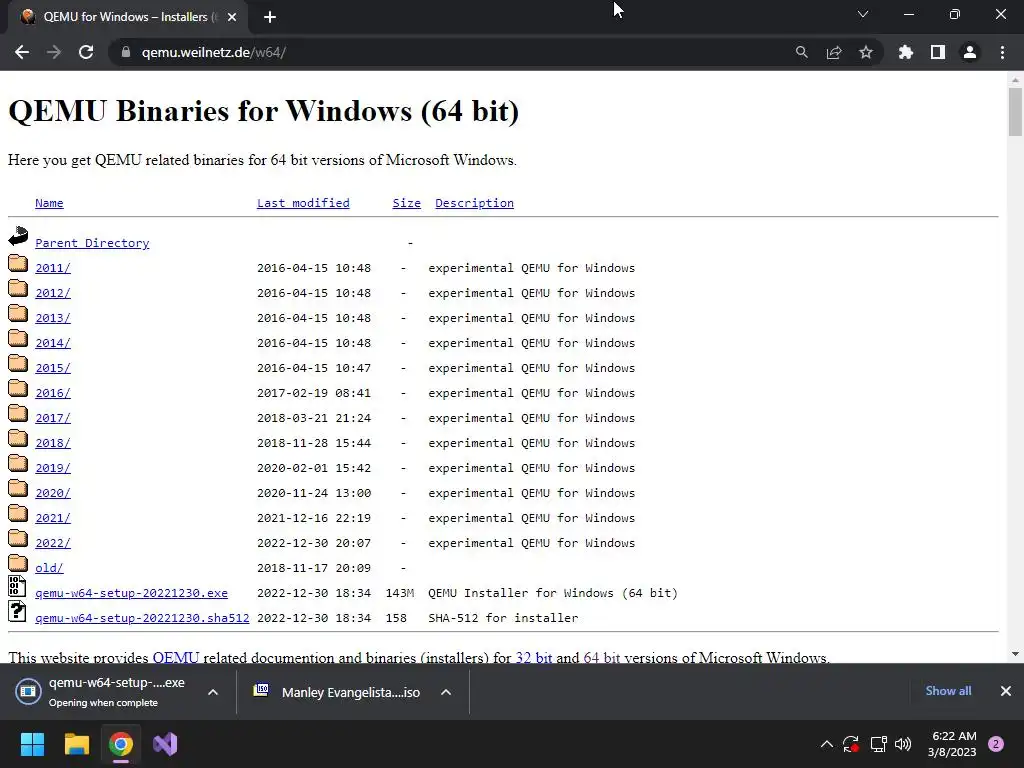1024x768 pixels.
Task: Click the binary file icon beside setup exe
Action: tap(17, 586)
